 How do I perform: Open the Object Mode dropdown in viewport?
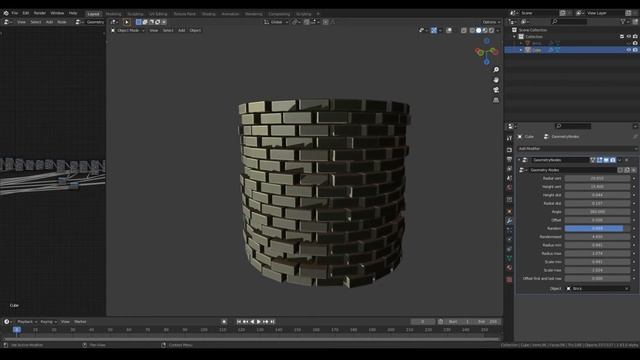[128, 30]
